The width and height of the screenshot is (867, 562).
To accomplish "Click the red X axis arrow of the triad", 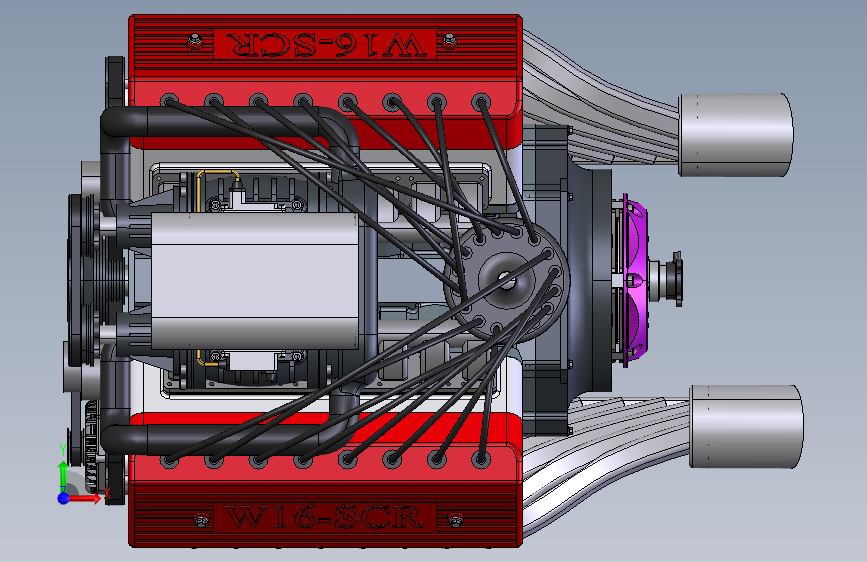I will point(85,498).
